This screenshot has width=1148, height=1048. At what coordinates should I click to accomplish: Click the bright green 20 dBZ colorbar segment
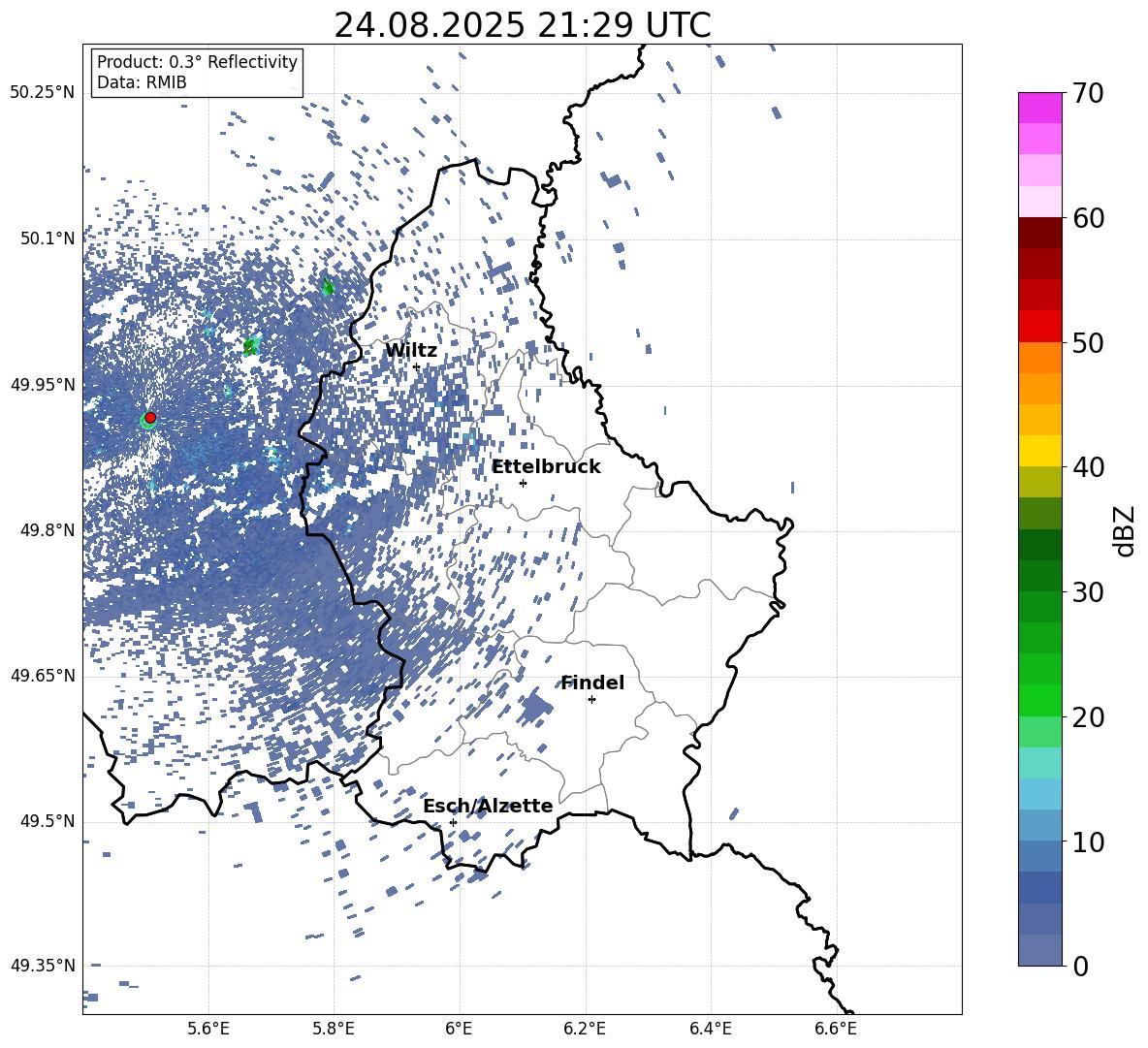click(1040, 700)
